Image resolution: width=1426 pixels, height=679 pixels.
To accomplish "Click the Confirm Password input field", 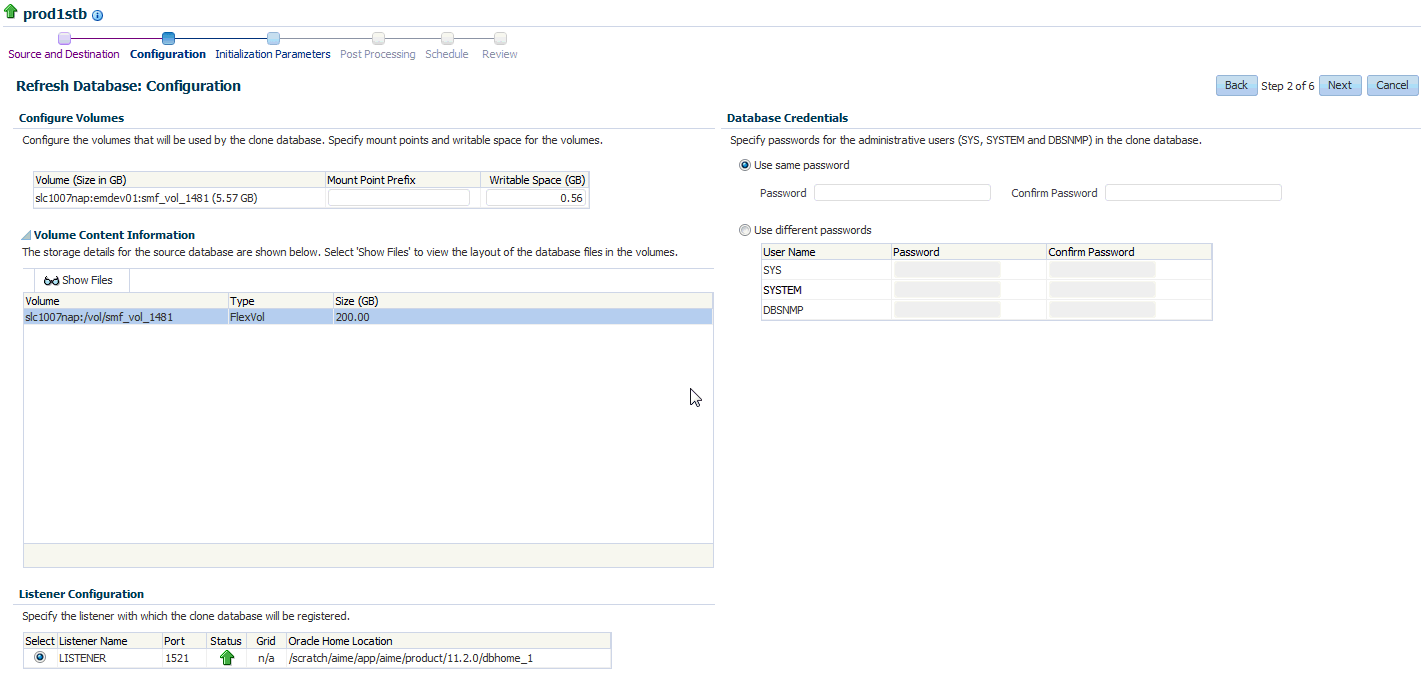I will [x=1193, y=193].
